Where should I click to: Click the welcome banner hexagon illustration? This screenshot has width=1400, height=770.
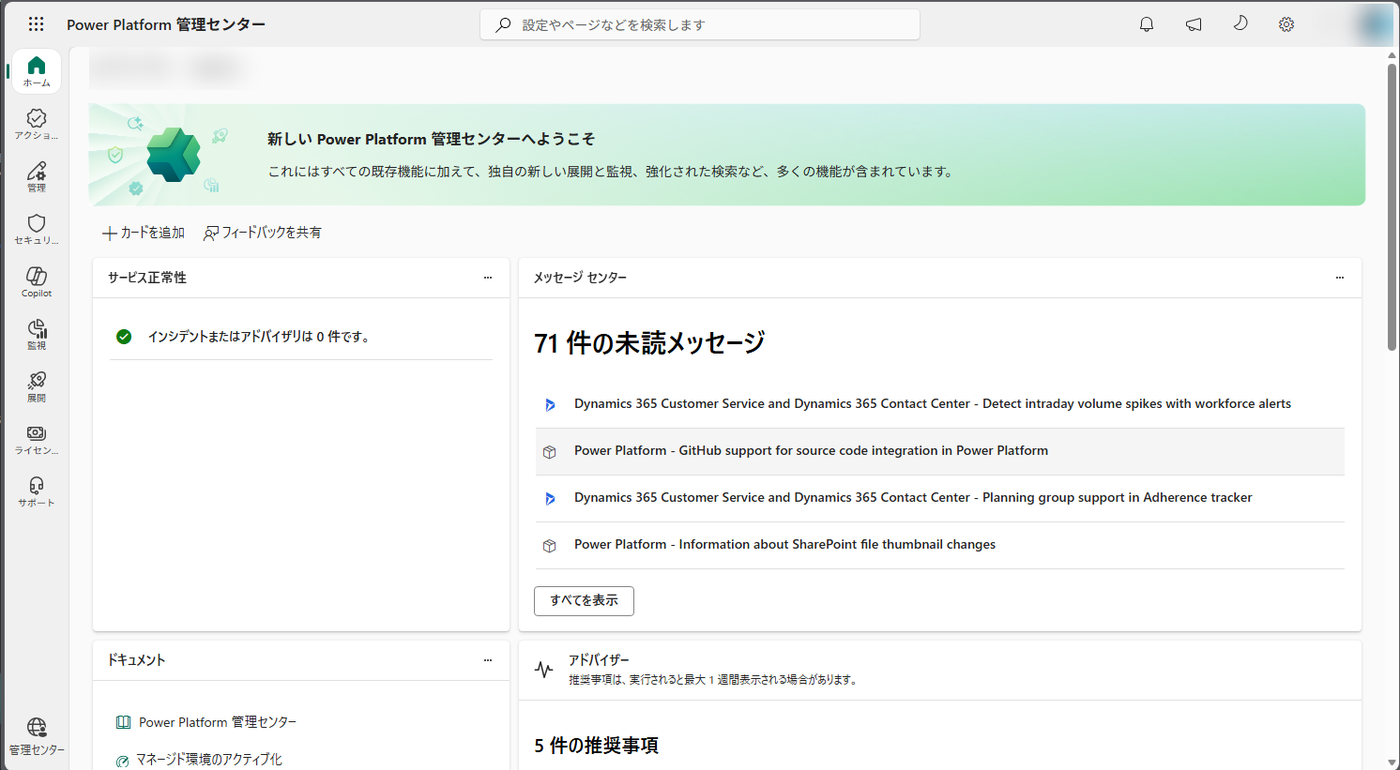coord(173,154)
